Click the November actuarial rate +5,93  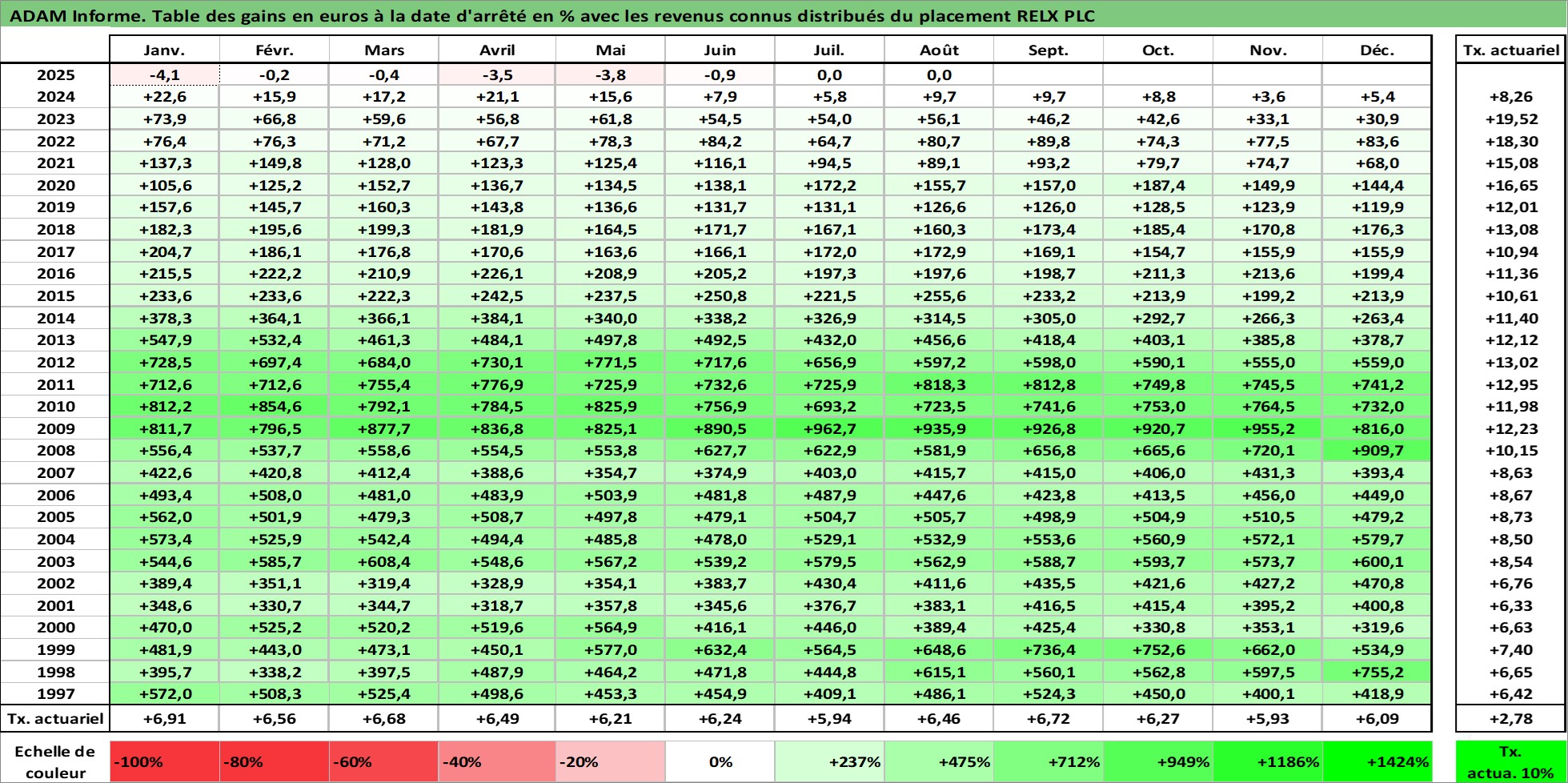(1268, 718)
